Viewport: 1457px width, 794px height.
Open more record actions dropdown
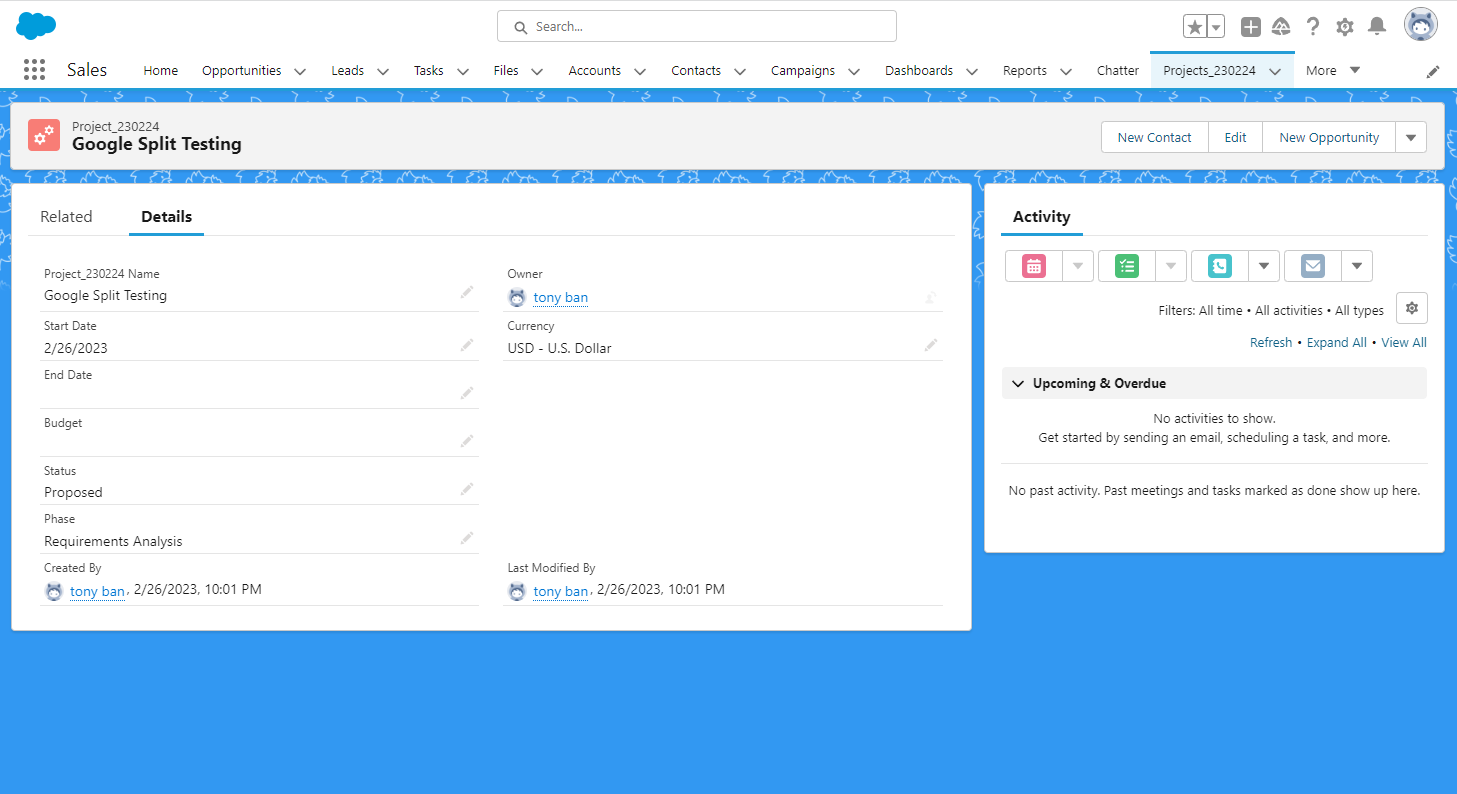1411,137
